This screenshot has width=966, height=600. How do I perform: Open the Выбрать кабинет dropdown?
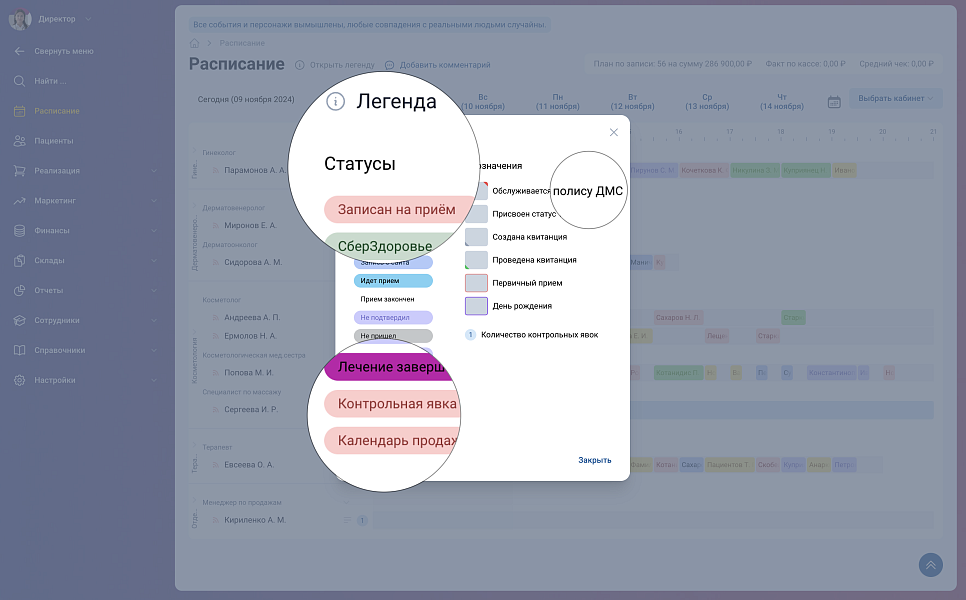click(x=895, y=98)
